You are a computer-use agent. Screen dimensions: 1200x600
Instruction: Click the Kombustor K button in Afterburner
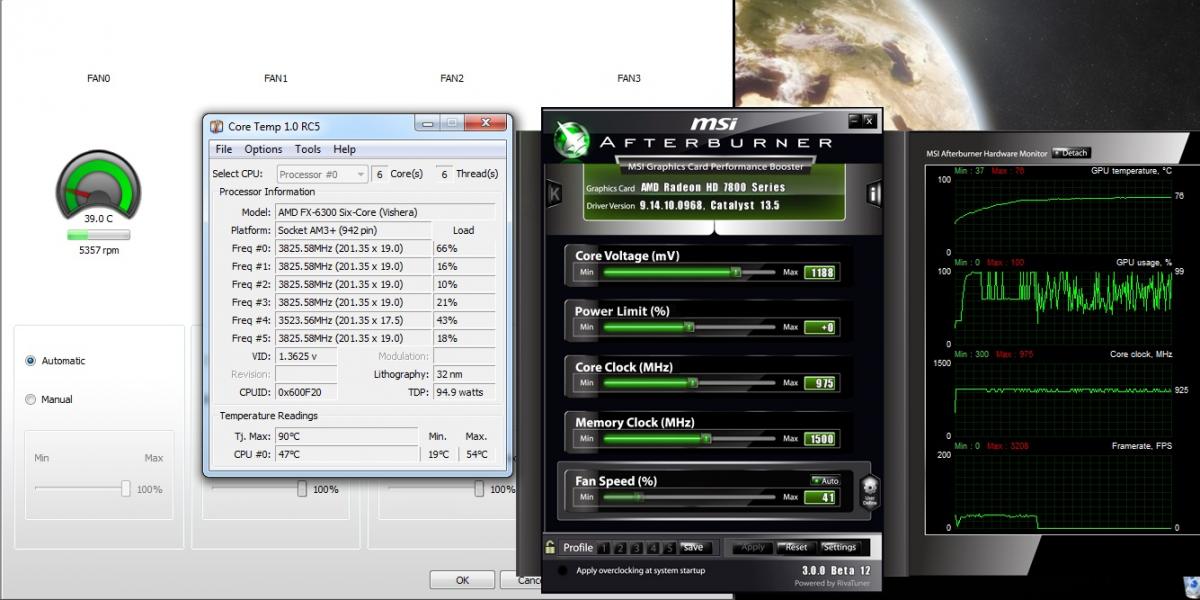coord(554,195)
